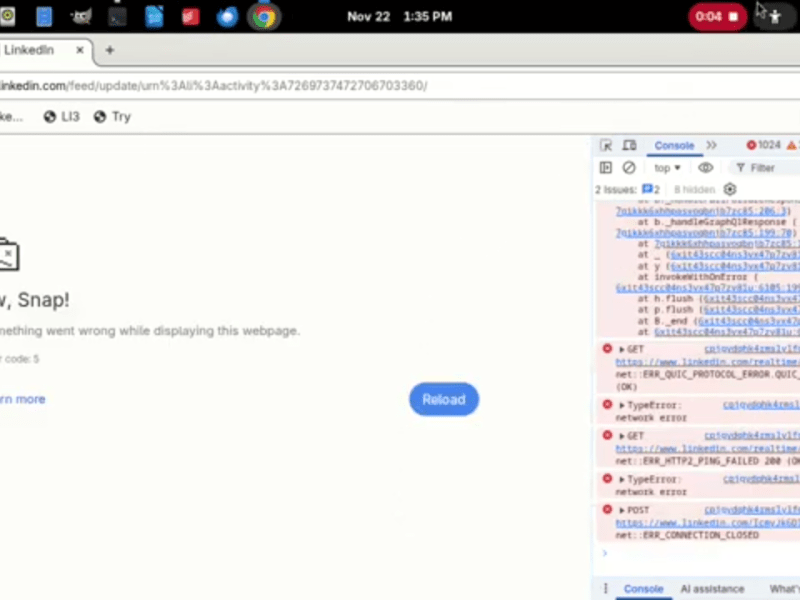The image size is (800, 600).
Task: Switch to the AI assistance tab
Action: pyautogui.click(x=712, y=589)
